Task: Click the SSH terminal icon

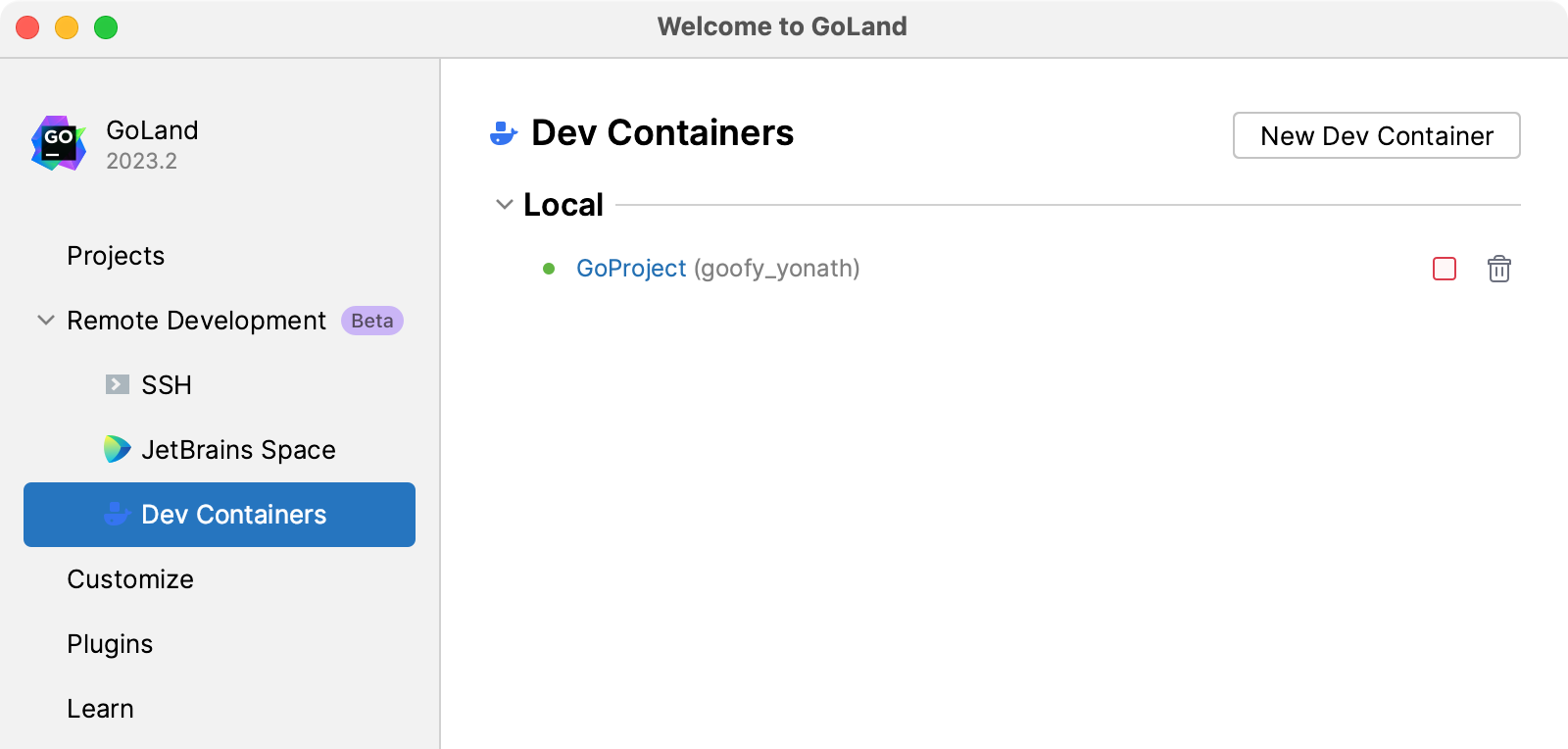Action: click(118, 384)
